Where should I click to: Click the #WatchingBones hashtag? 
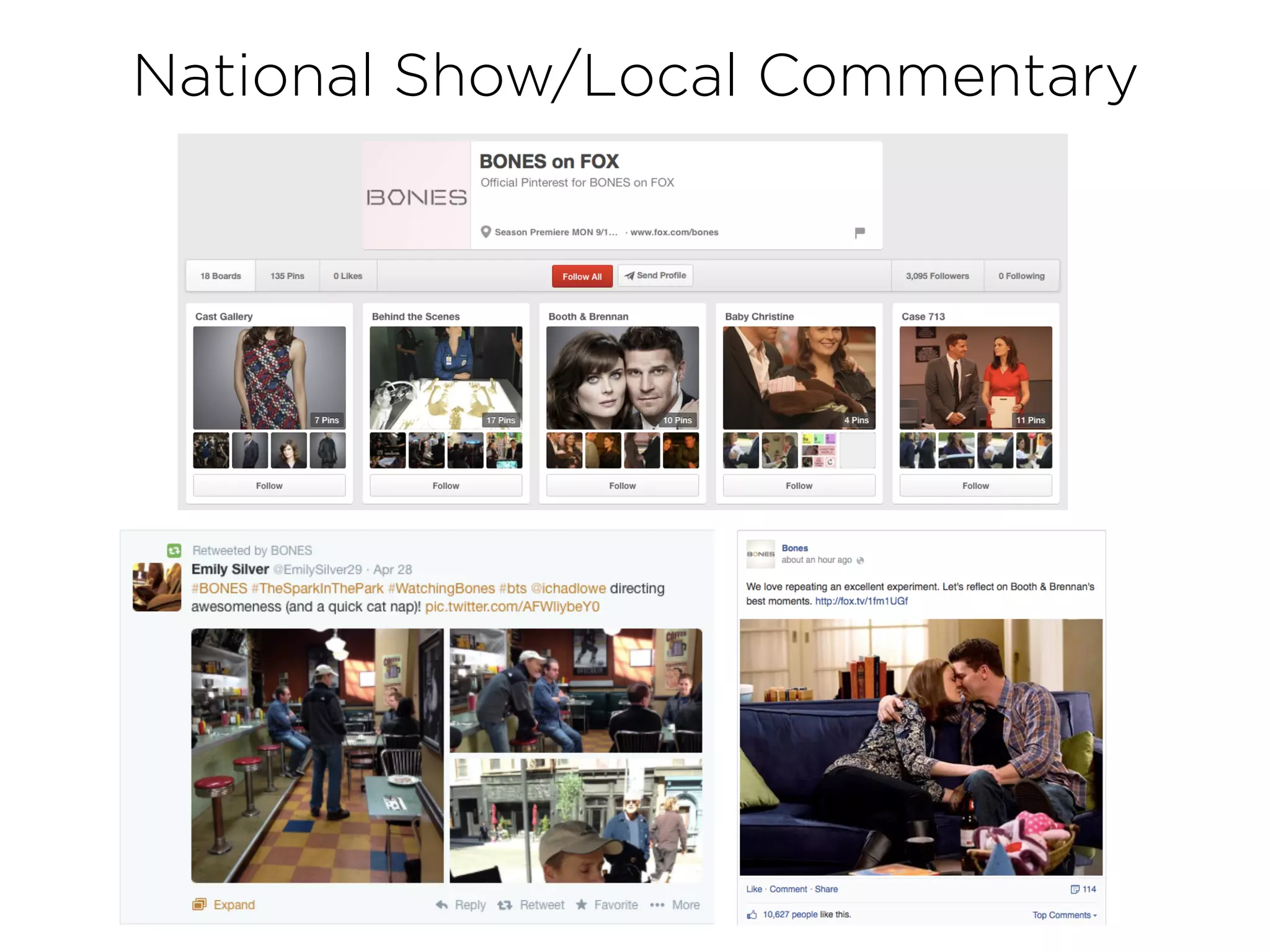(442, 588)
